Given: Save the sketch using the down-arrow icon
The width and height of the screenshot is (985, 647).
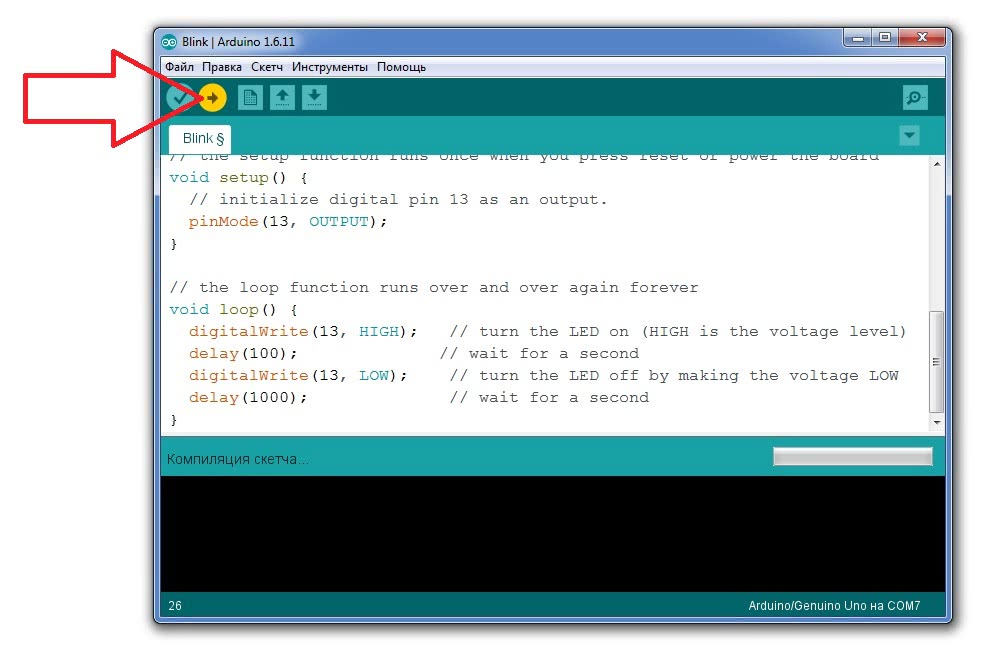Looking at the screenshot, I should [x=314, y=98].
